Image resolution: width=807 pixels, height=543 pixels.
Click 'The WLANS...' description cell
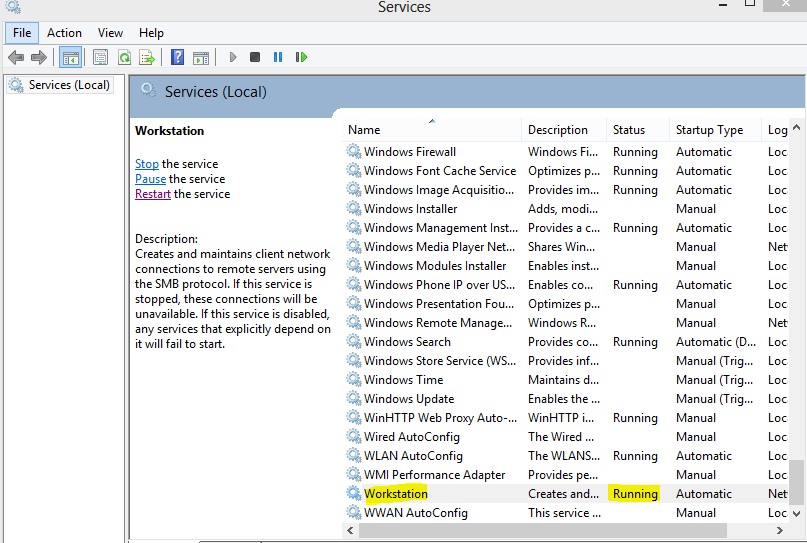tap(564, 456)
